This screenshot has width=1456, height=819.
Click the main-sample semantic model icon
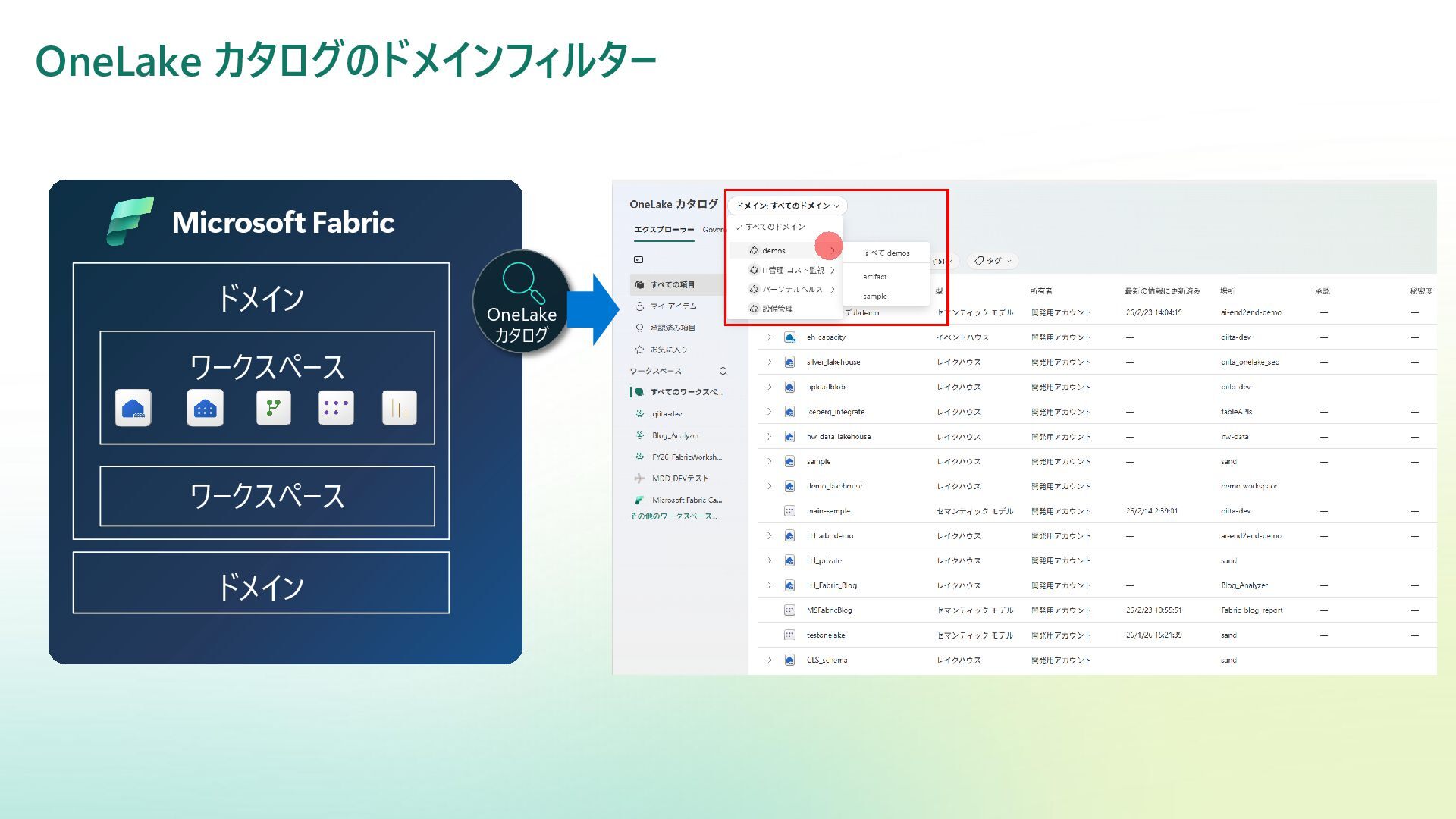(789, 511)
